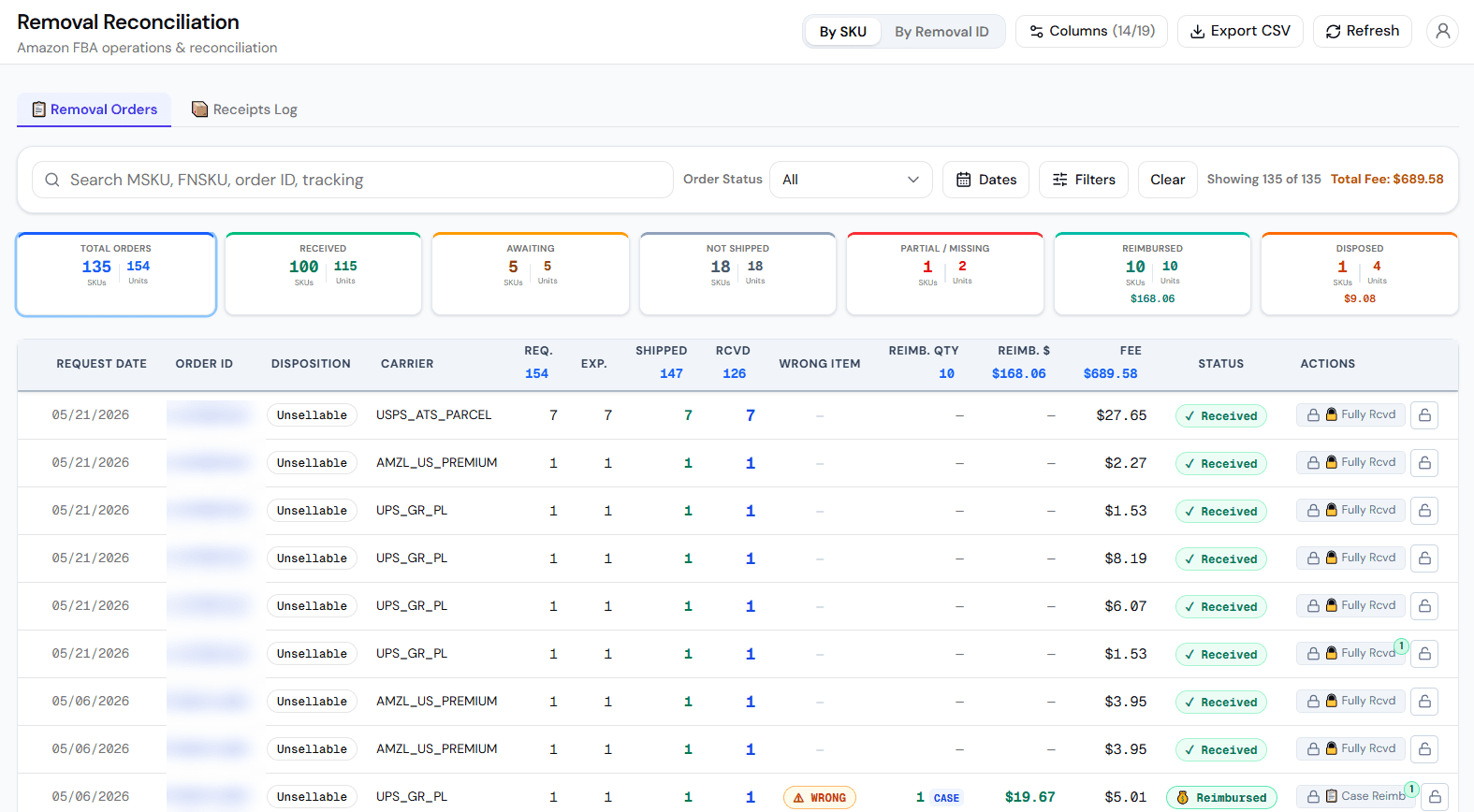Click Fully Rcvd lock in the $2.27 row

point(1350,462)
